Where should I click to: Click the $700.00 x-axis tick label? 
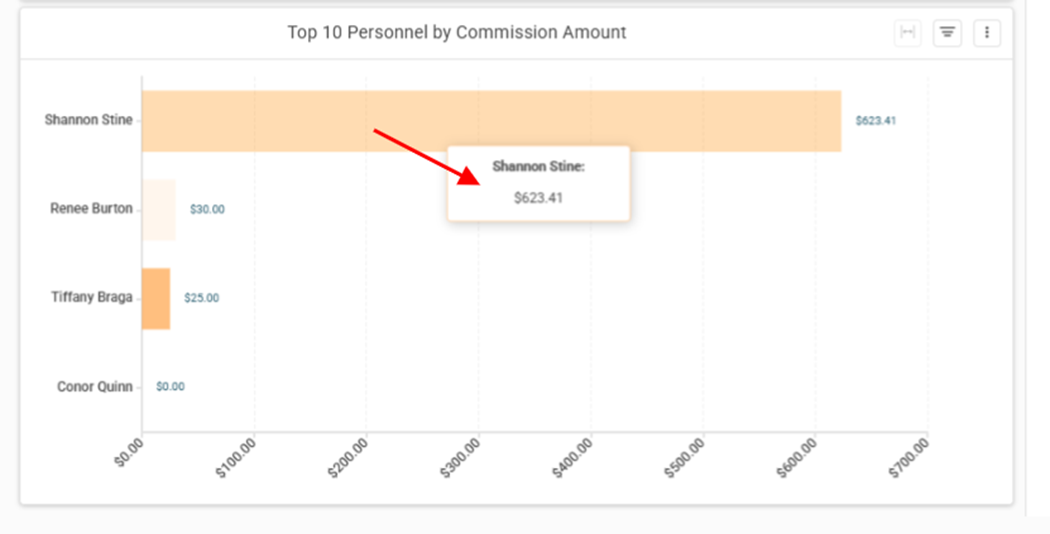909,458
